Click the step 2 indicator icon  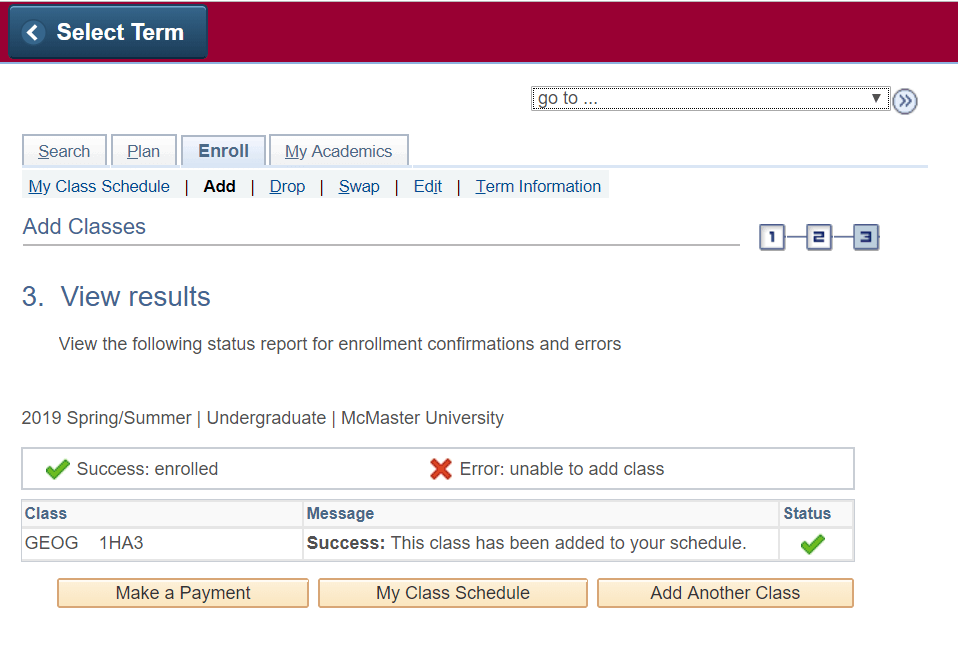point(819,237)
